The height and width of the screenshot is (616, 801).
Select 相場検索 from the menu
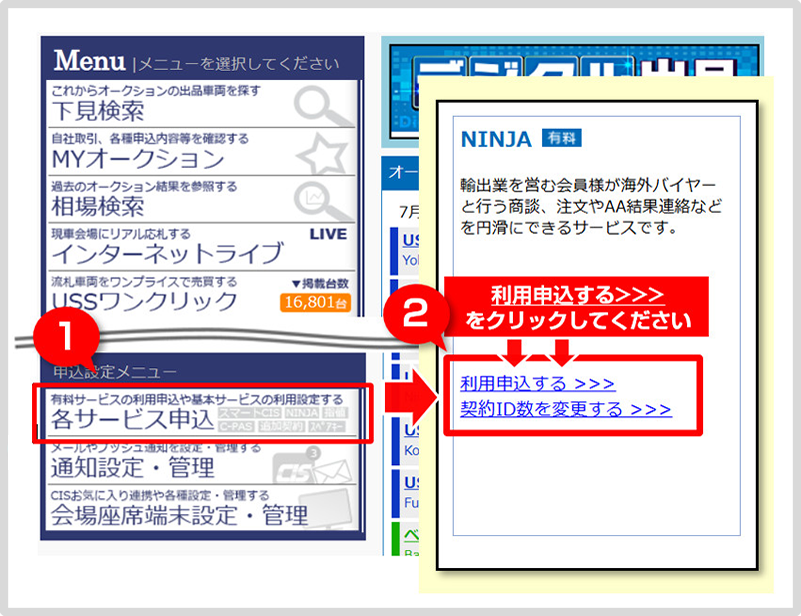point(202,200)
